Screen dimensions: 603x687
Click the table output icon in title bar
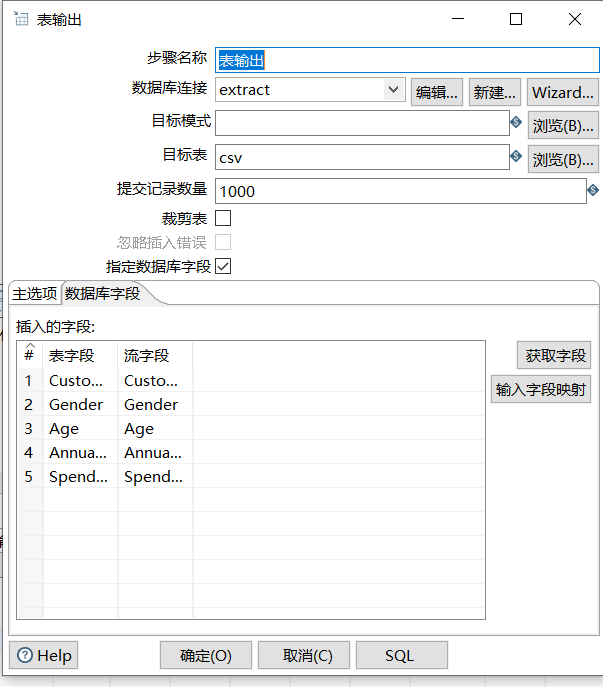point(21,19)
